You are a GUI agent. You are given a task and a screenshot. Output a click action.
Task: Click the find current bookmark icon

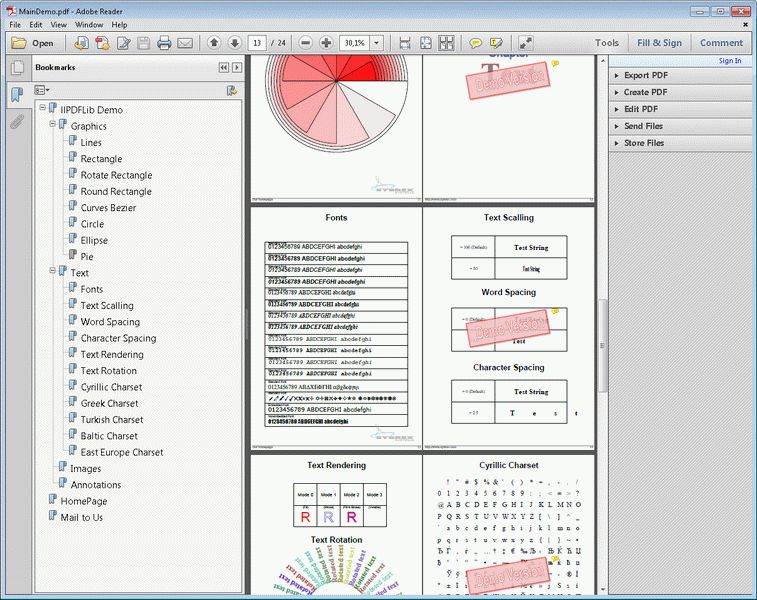pos(232,90)
